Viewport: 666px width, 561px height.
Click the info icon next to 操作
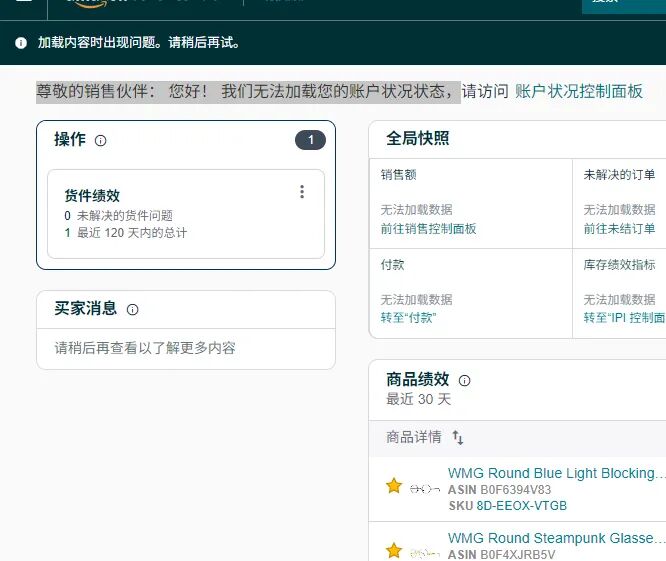(100, 141)
